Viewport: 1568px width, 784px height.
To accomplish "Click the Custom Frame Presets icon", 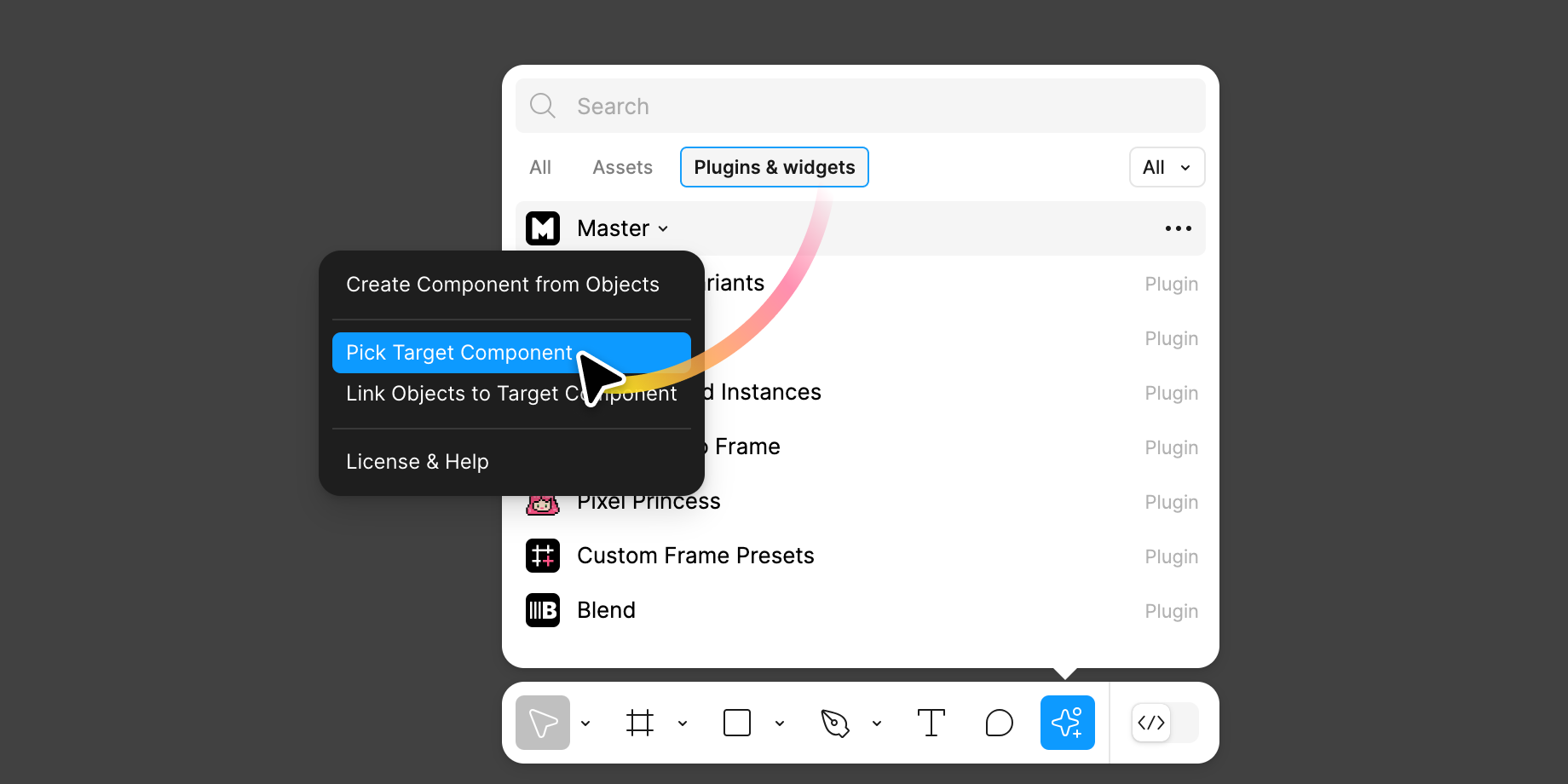I will point(543,556).
